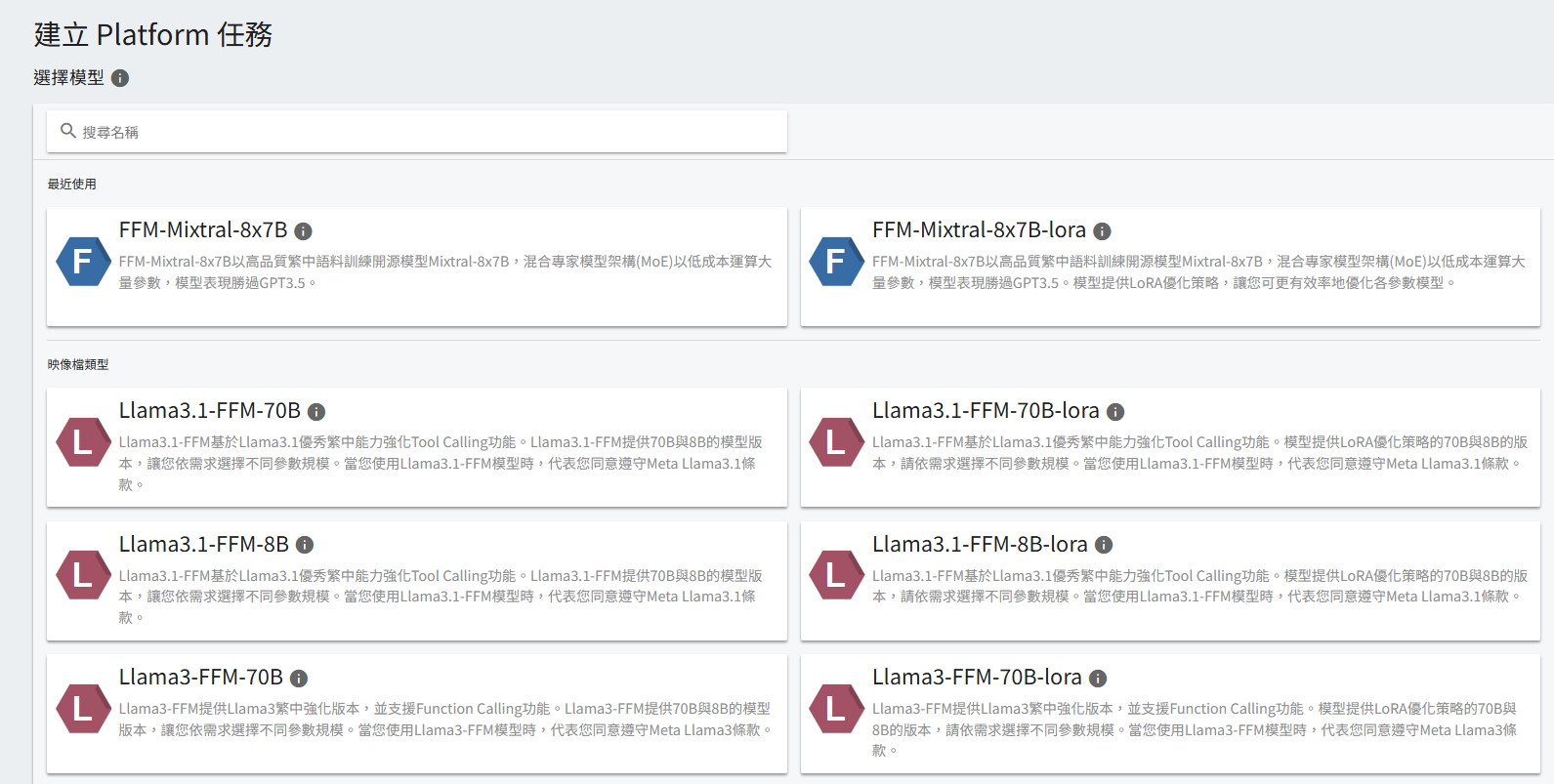The width and height of the screenshot is (1554, 784).
Task: Click the FFM-Mixtral-8x7B description mentioning GPT3.5
Action: (445, 272)
